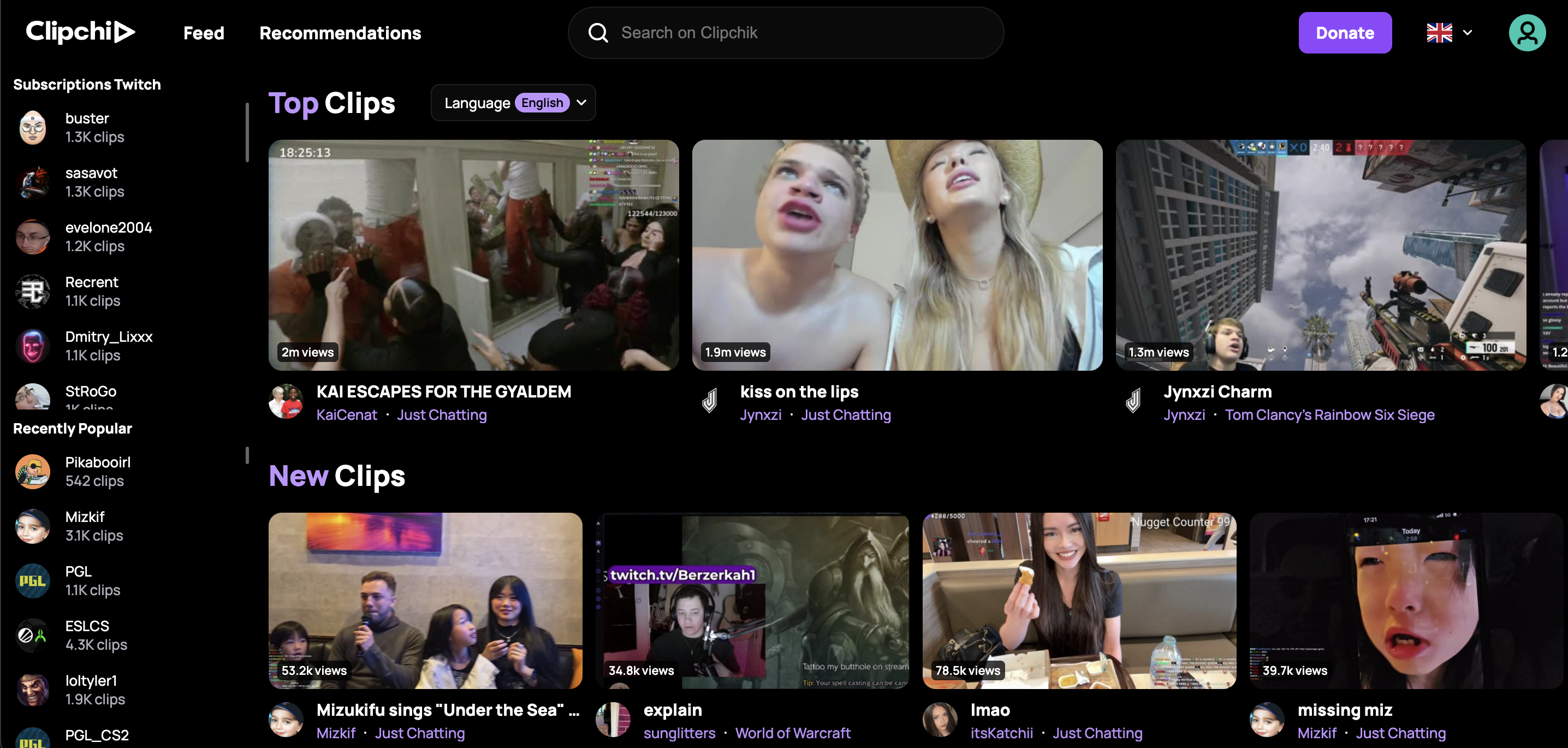Click the Clipchik logo
This screenshot has width=1568, height=748.
point(80,32)
